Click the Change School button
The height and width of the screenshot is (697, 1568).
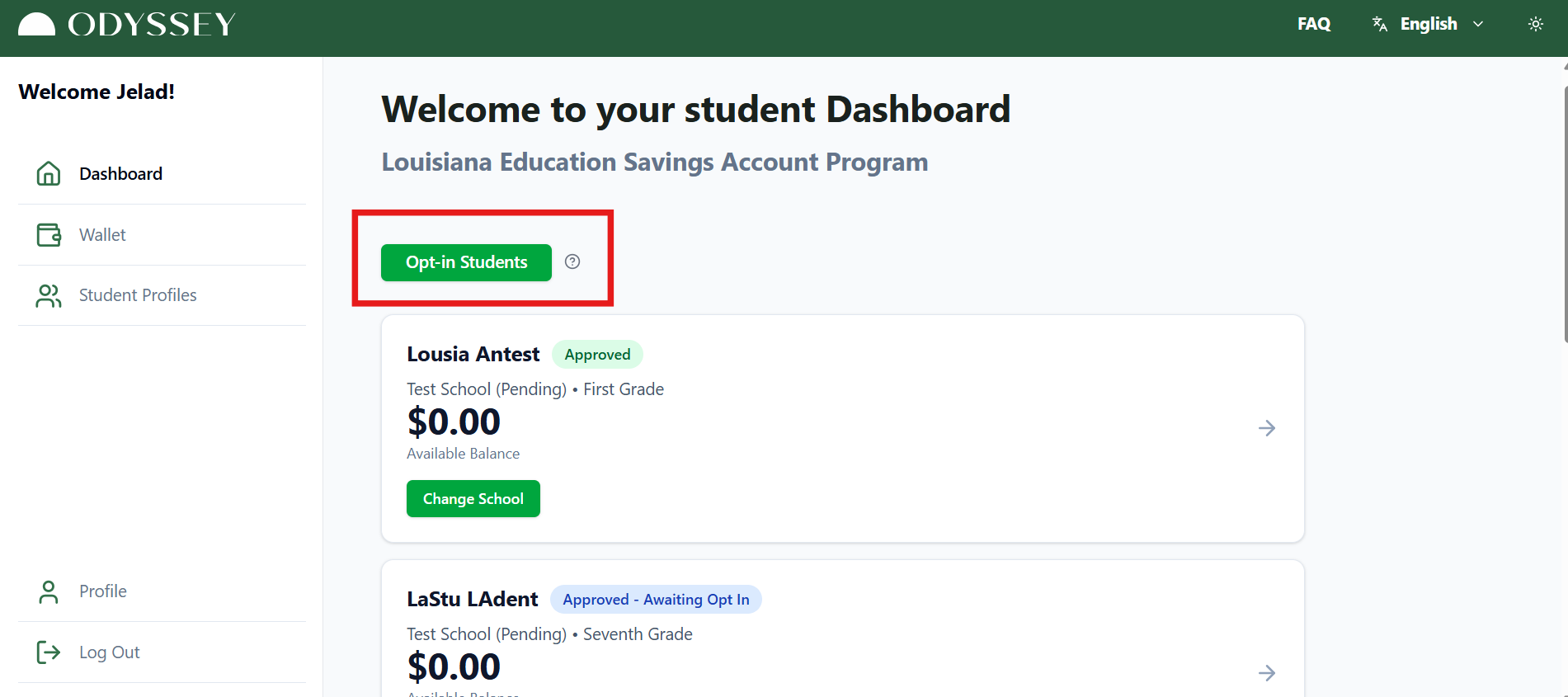click(x=473, y=499)
